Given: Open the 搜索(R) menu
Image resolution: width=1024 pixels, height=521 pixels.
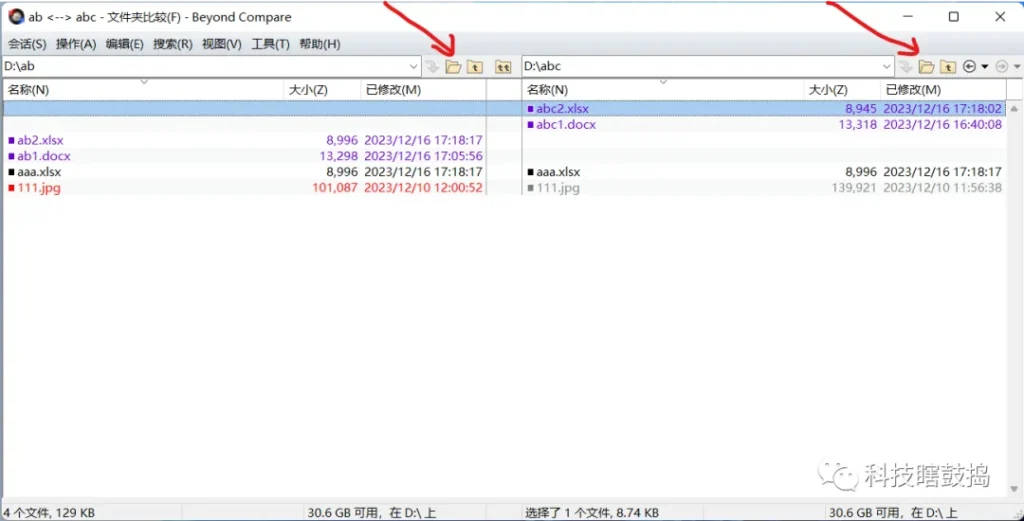Looking at the screenshot, I should point(173,44).
